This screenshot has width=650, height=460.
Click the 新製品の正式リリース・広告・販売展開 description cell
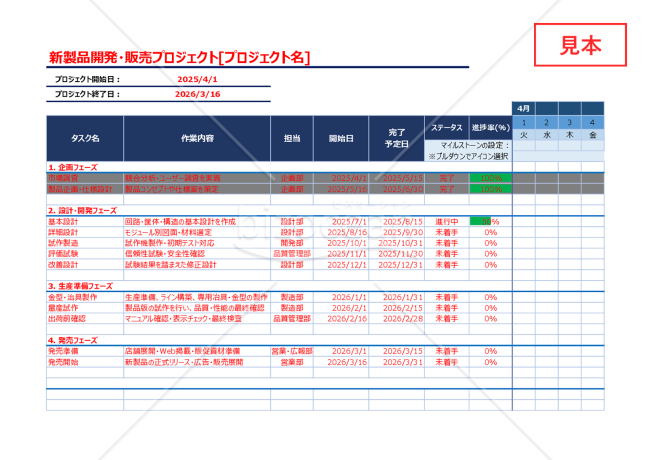pyautogui.click(x=197, y=362)
